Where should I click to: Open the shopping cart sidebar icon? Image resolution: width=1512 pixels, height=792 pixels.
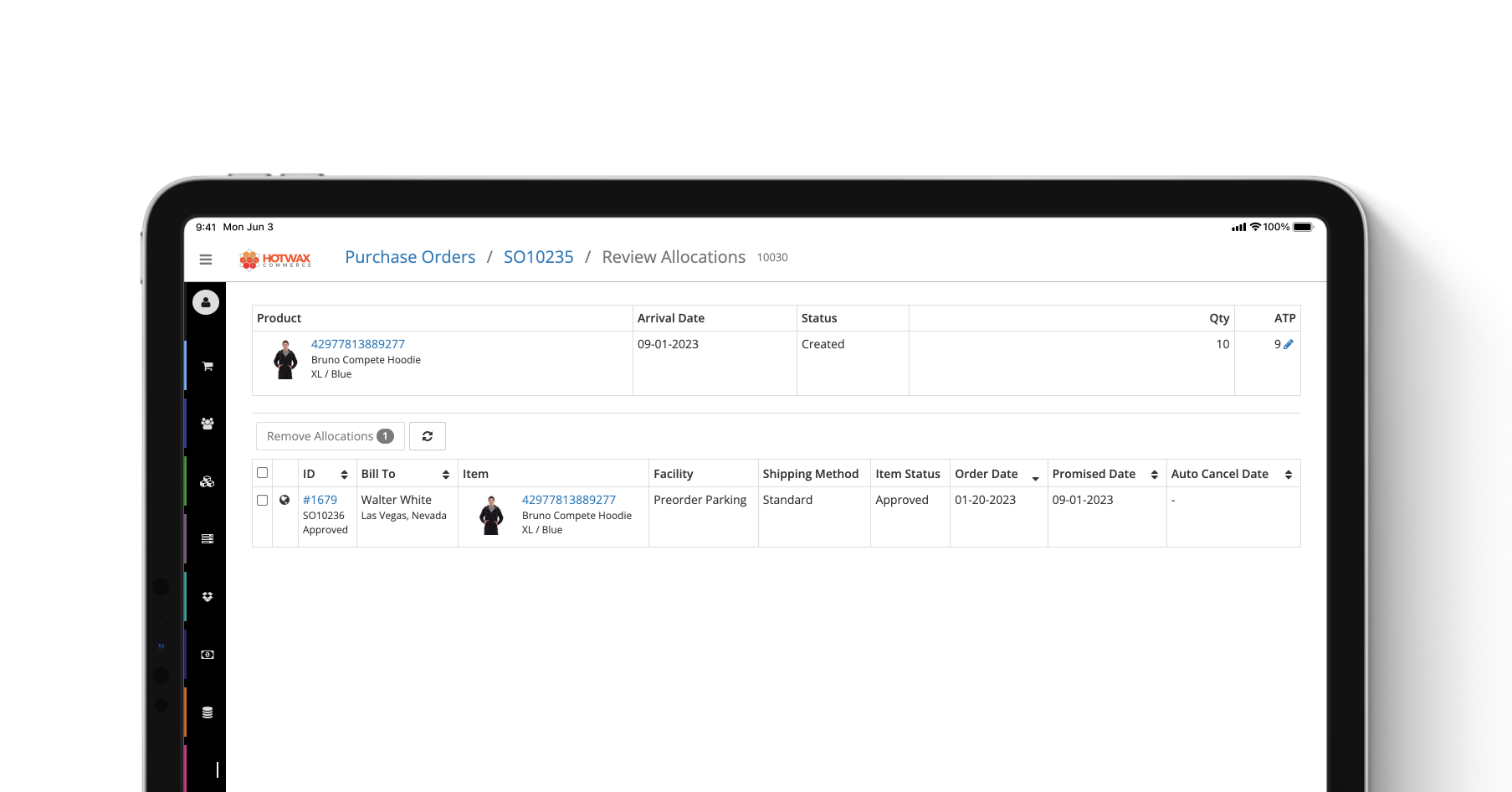pyautogui.click(x=208, y=367)
